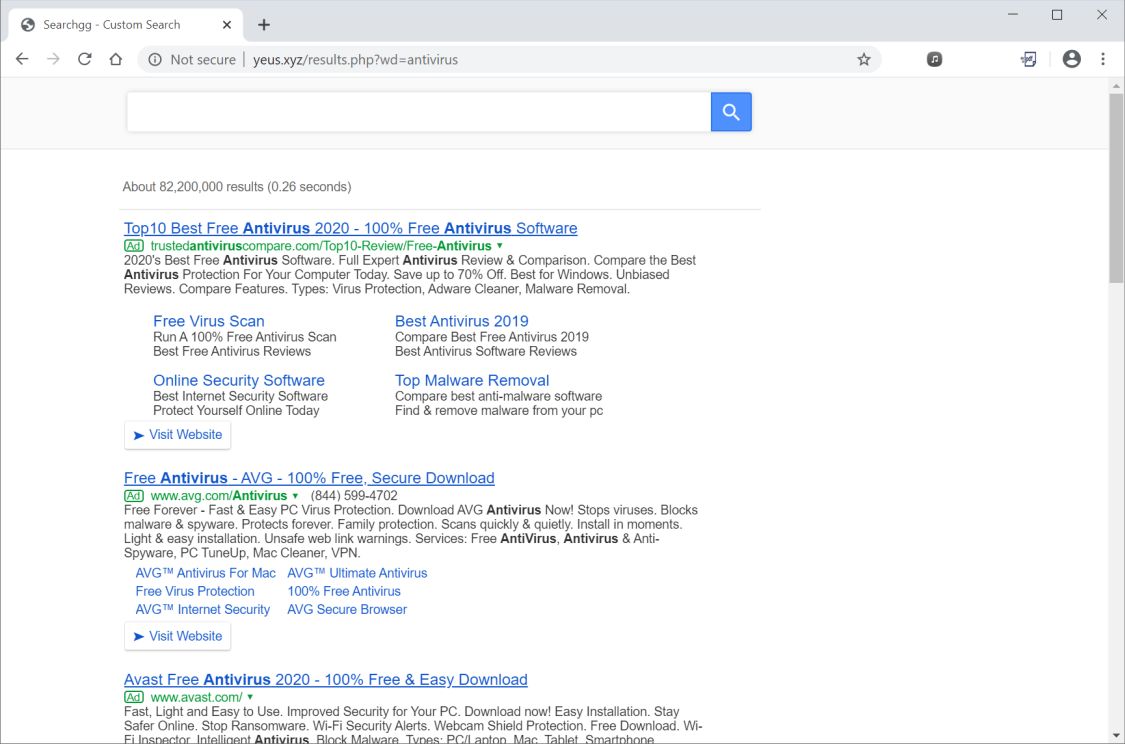This screenshot has width=1125, height=744.
Task: Open the extension icon beside profile
Action: coord(1029,60)
